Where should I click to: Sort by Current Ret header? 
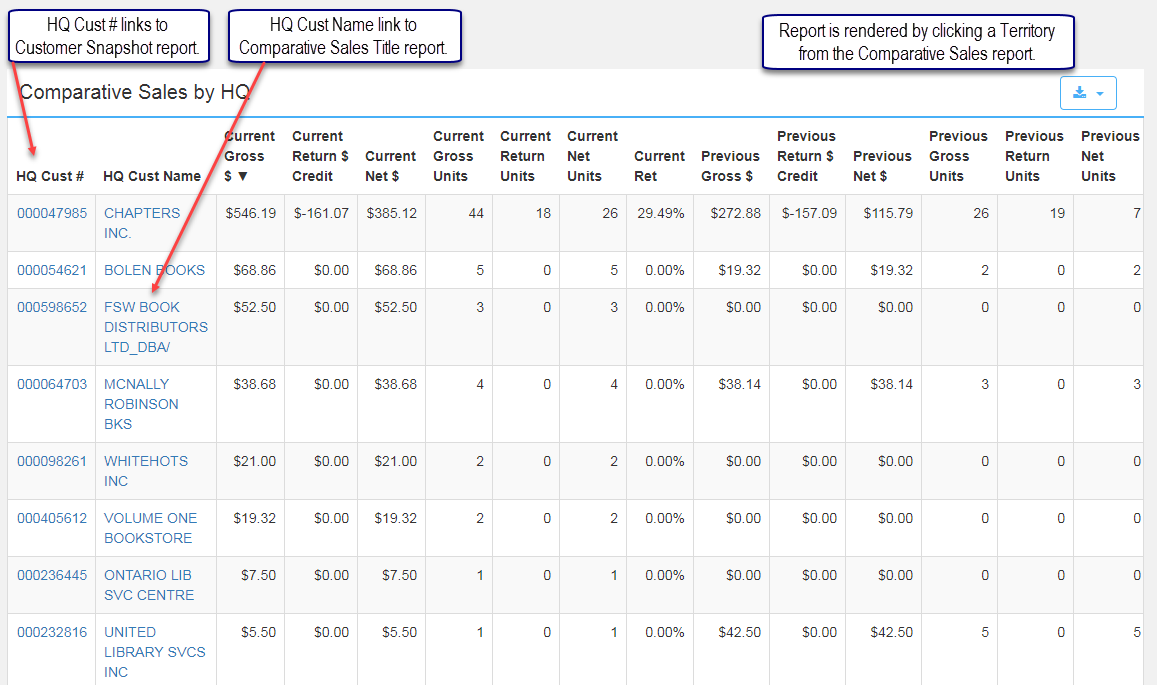tap(660, 166)
